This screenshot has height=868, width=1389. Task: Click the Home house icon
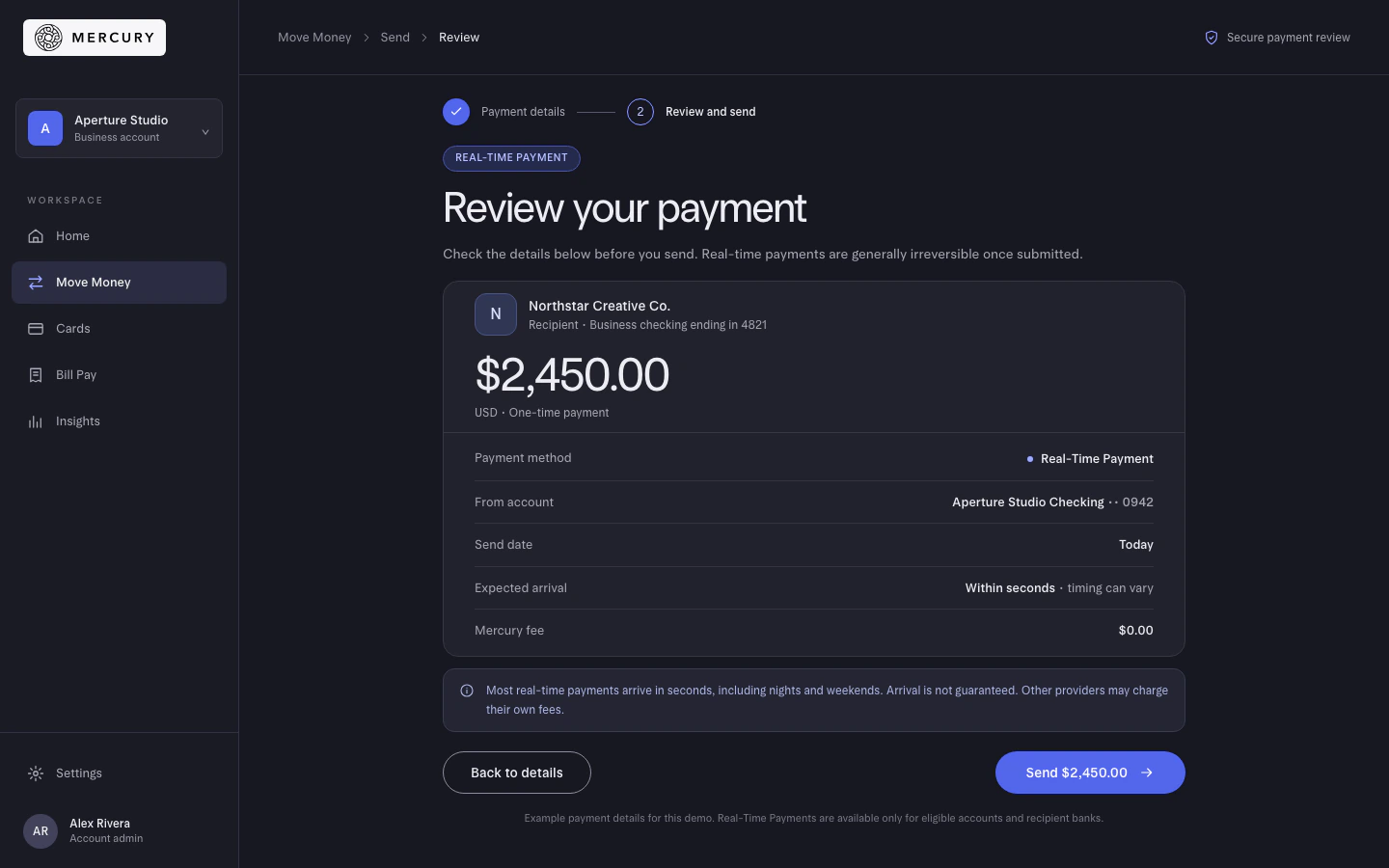pos(36,236)
